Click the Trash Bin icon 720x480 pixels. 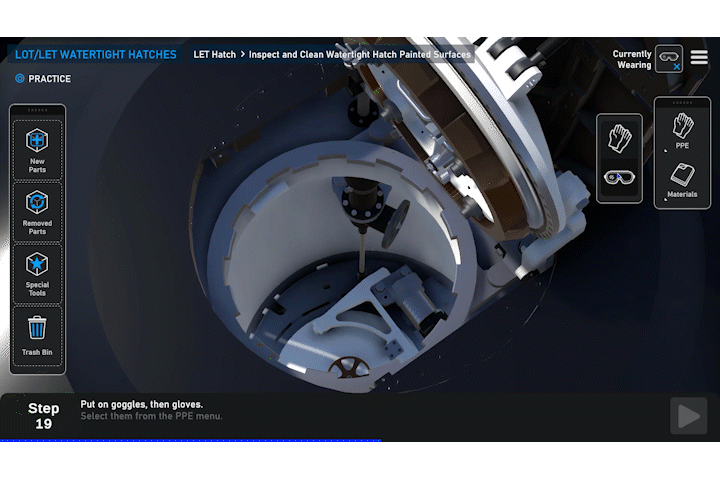[x=37, y=333]
